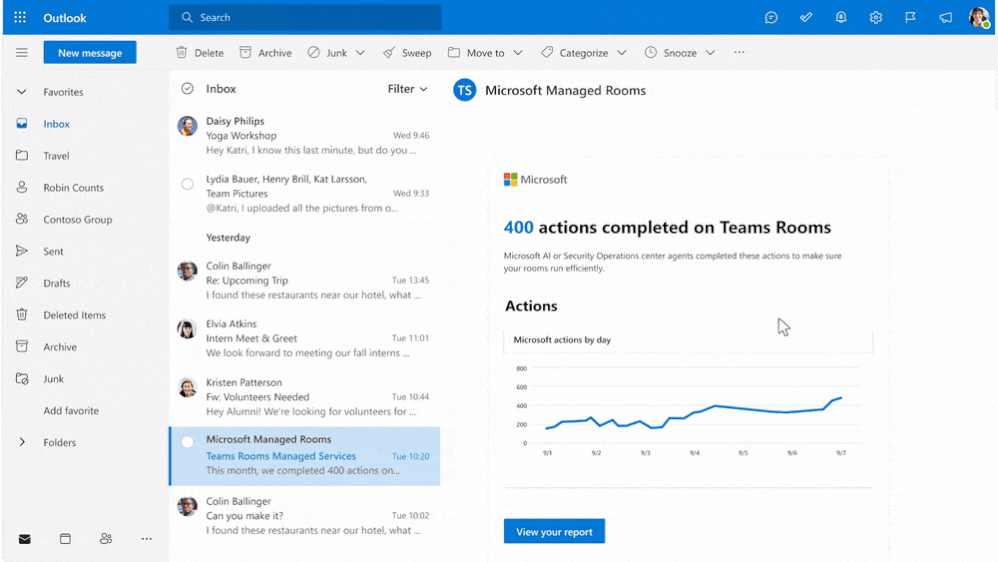Click the Archive box icon in the toolbar
This screenshot has height=562, width=998.
[245, 52]
